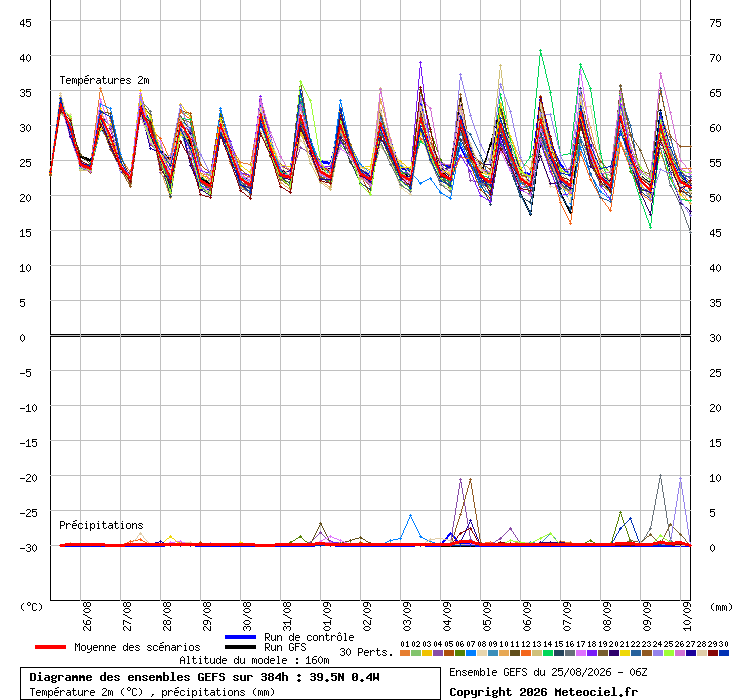This screenshot has height=700, width=740.
Task: Click the 70 value on precipitation axis
Action: point(715,58)
